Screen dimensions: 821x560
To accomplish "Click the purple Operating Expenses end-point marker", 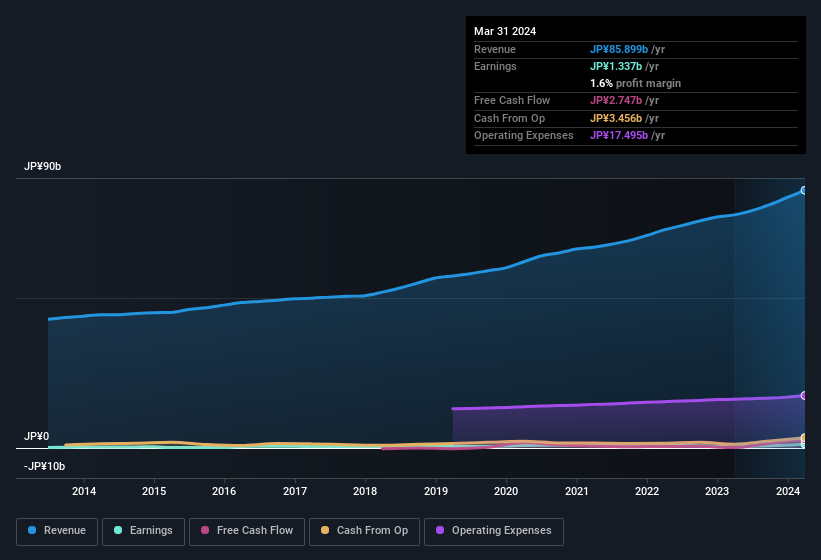I will point(804,396).
